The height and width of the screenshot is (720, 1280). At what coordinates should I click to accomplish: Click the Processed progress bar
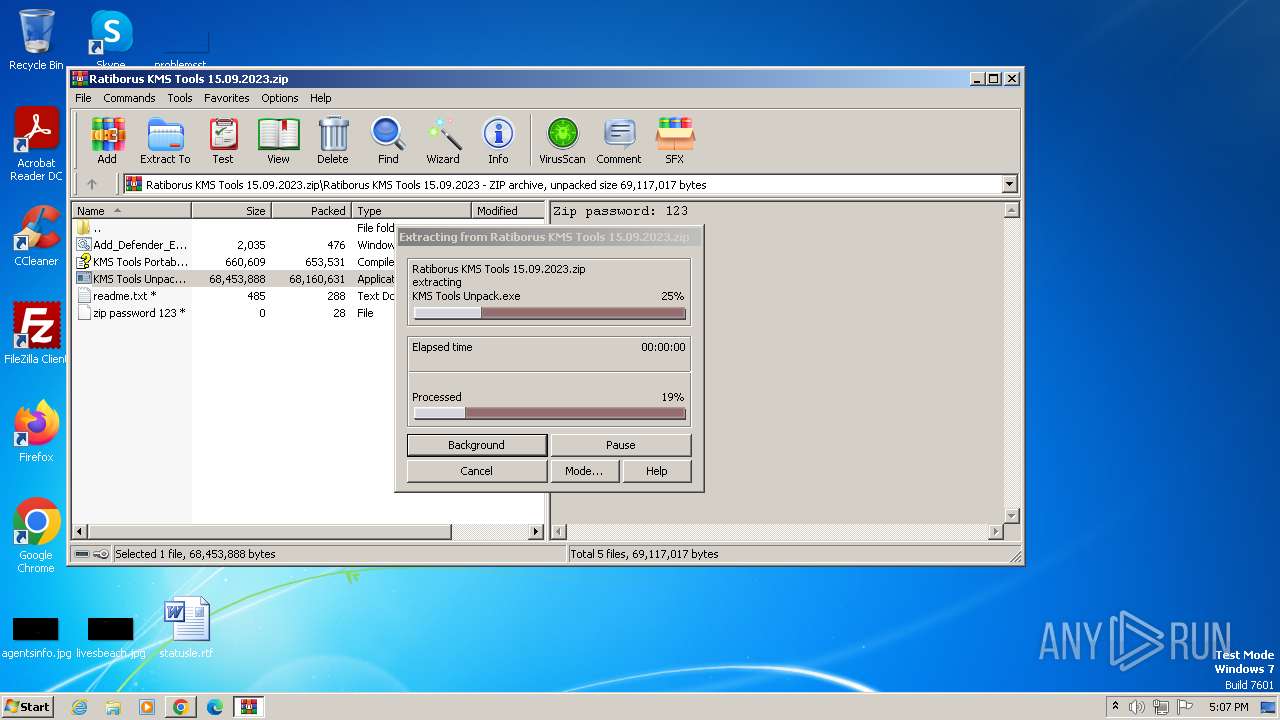click(550, 413)
